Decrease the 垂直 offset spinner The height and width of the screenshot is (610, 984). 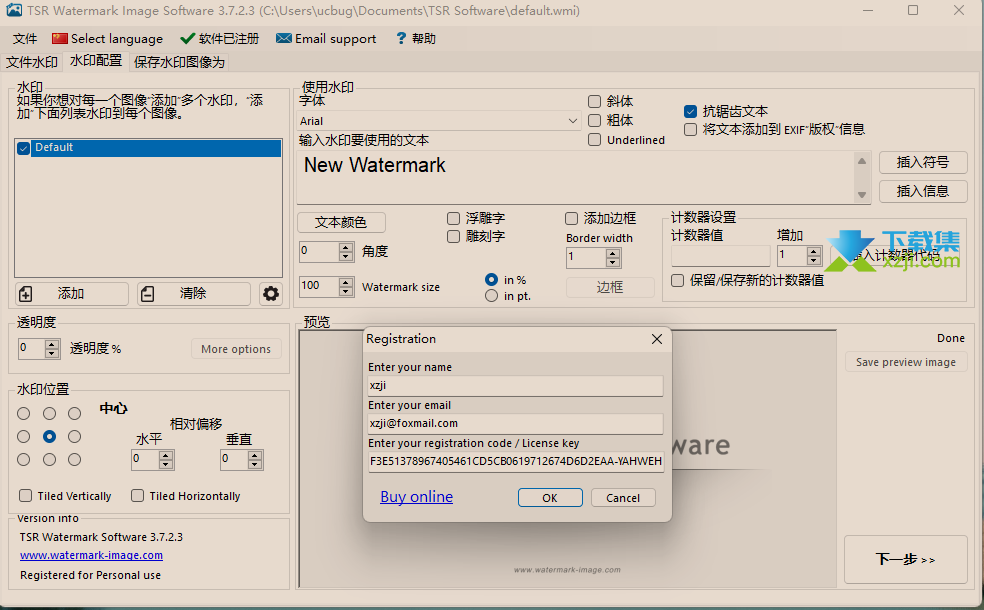tap(255, 465)
